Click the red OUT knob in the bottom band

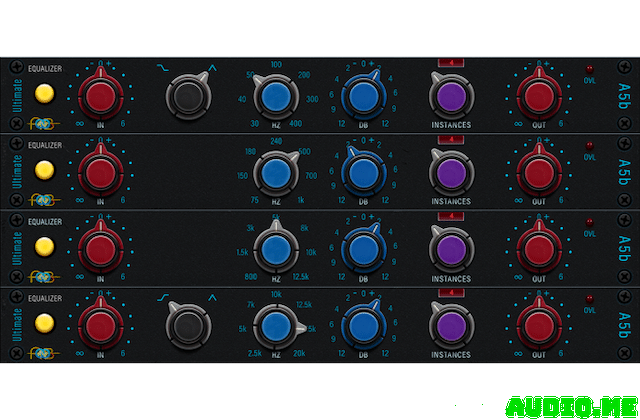[x=537, y=323]
